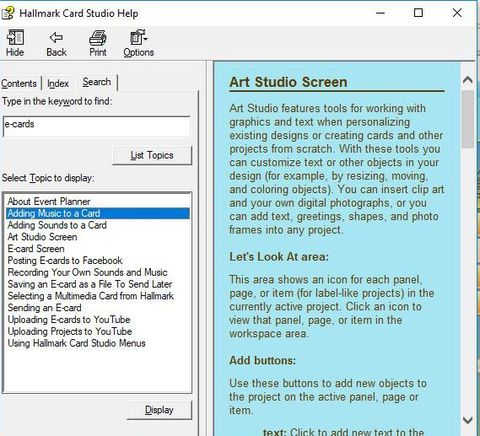
Task: Close the Hallmark Card Studio Help window
Action: coord(457,13)
